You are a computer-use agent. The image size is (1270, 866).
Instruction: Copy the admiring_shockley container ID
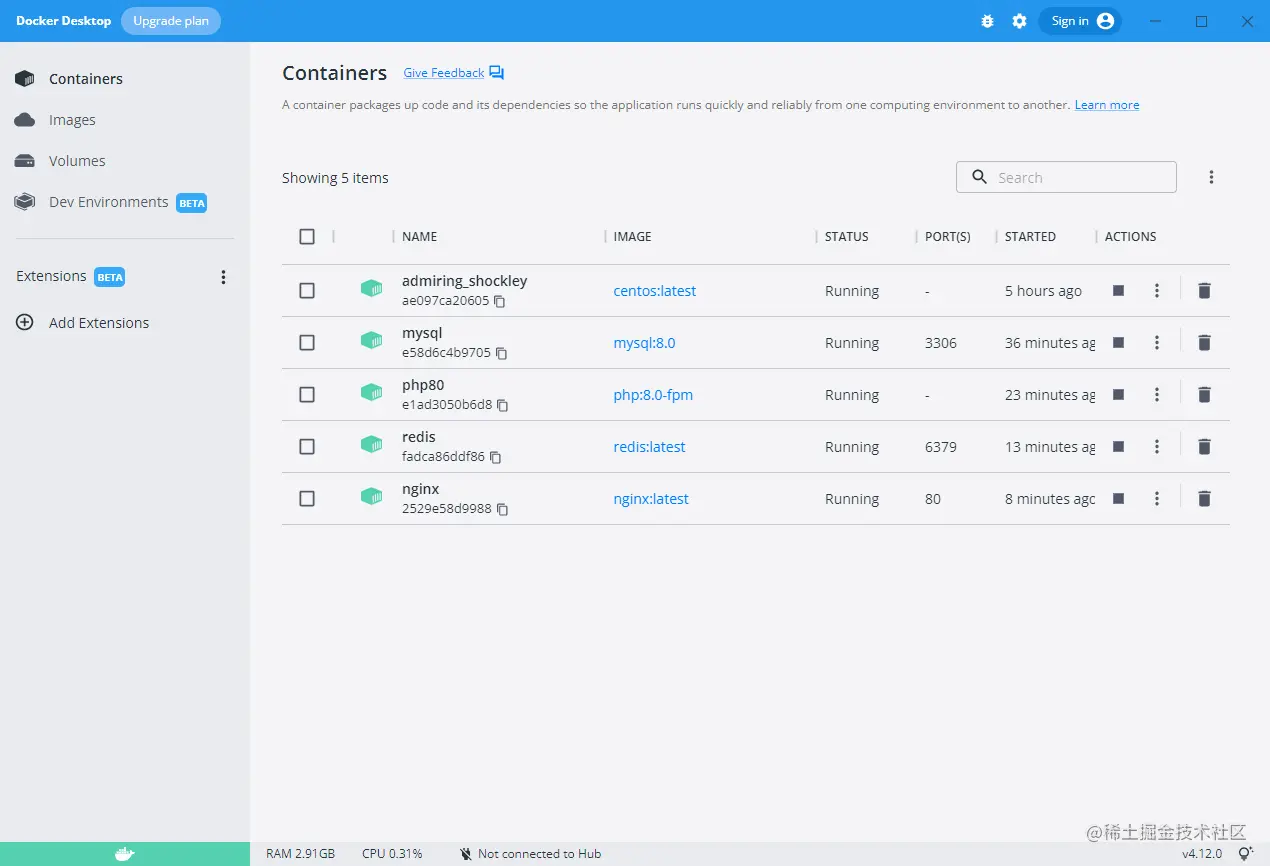pos(500,301)
